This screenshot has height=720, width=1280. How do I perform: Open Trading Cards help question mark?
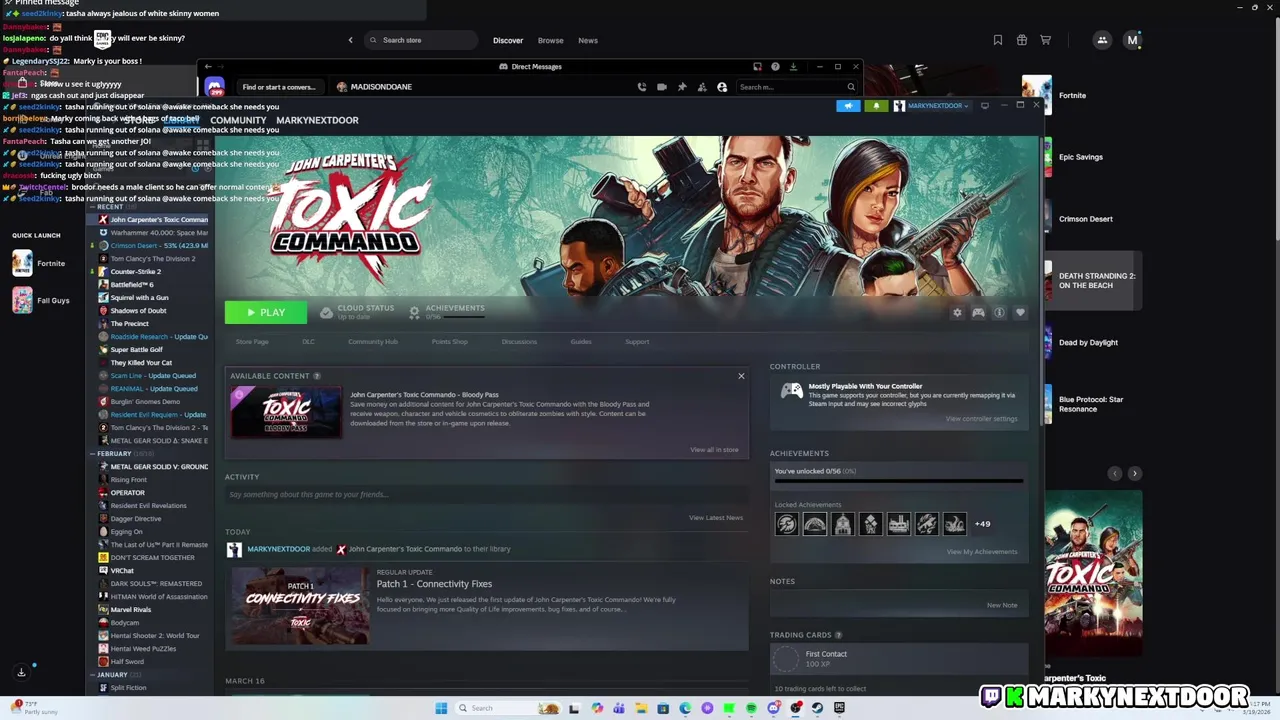(x=838, y=635)
